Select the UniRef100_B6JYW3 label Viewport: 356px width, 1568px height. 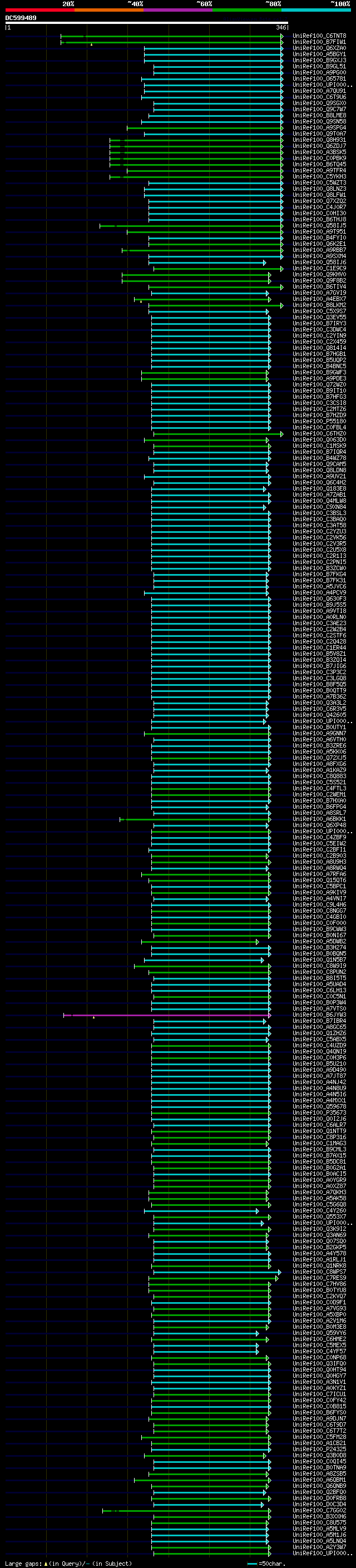(319, 1015)
